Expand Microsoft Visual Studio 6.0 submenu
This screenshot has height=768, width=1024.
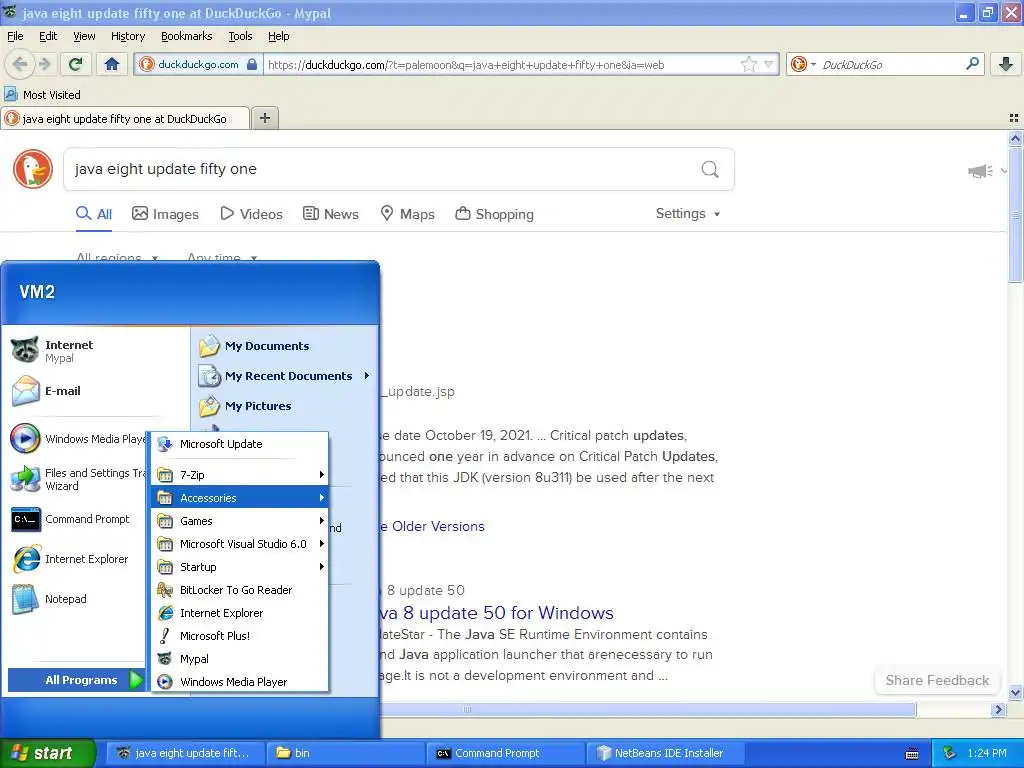(x=240, y=543)
